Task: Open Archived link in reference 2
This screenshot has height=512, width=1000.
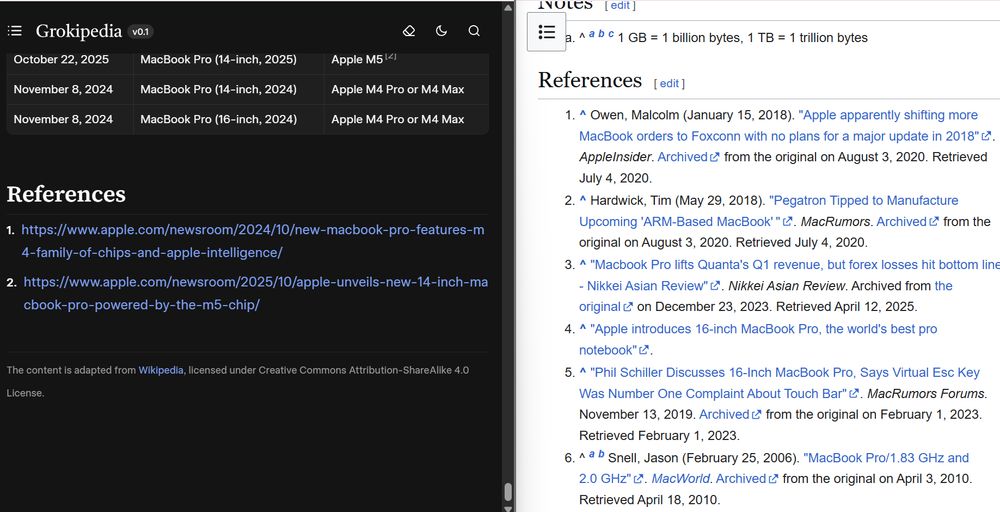Action: pos(908,221)
